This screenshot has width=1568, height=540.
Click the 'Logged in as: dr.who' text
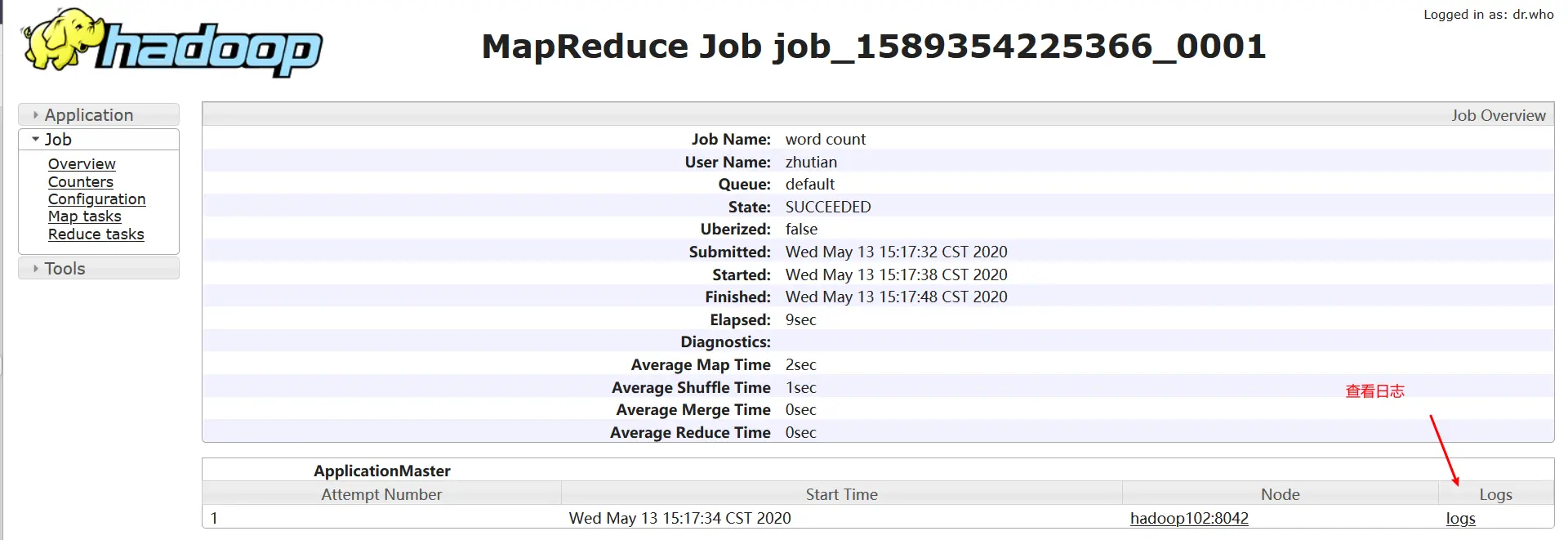tap(1489, 14)
